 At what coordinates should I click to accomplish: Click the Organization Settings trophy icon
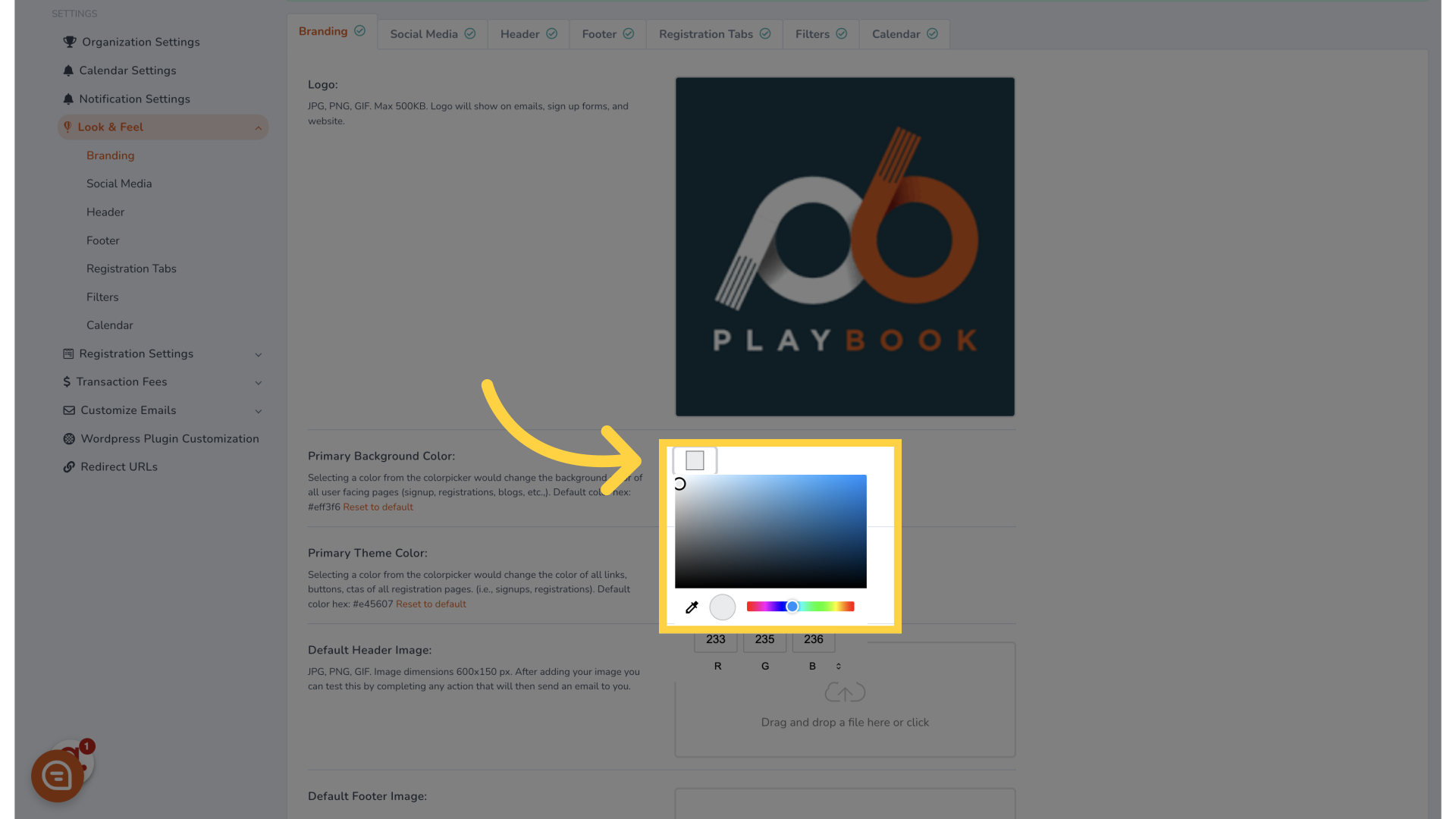point(70,42)
